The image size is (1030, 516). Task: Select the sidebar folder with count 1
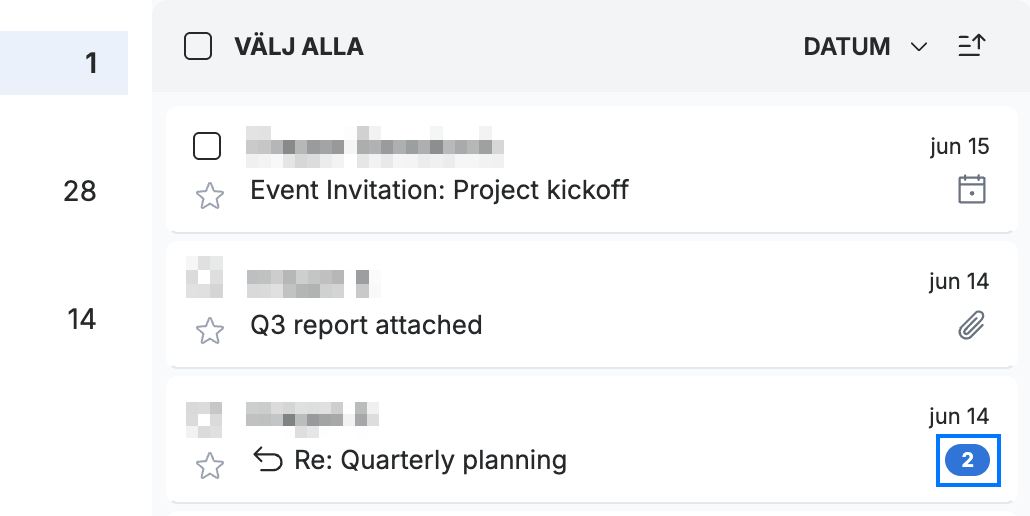64,63
